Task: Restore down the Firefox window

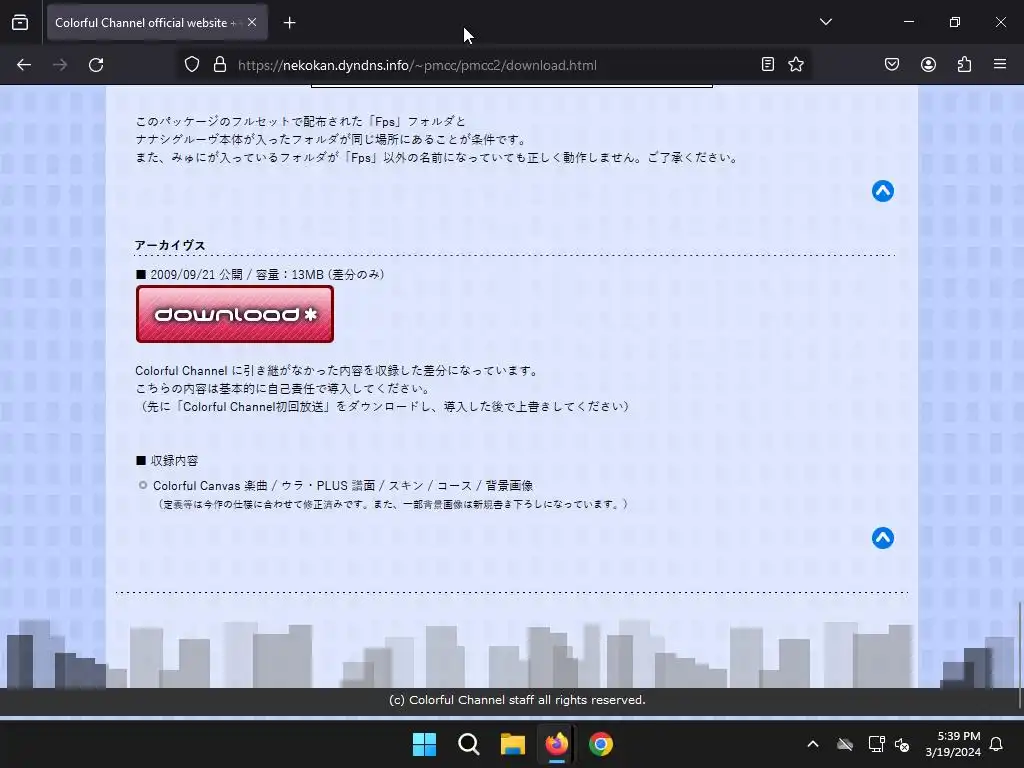Action: 955,22
